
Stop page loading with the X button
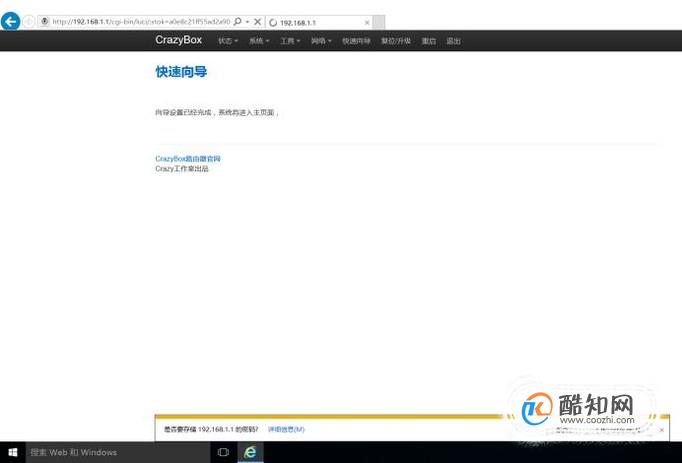(257, 21)
